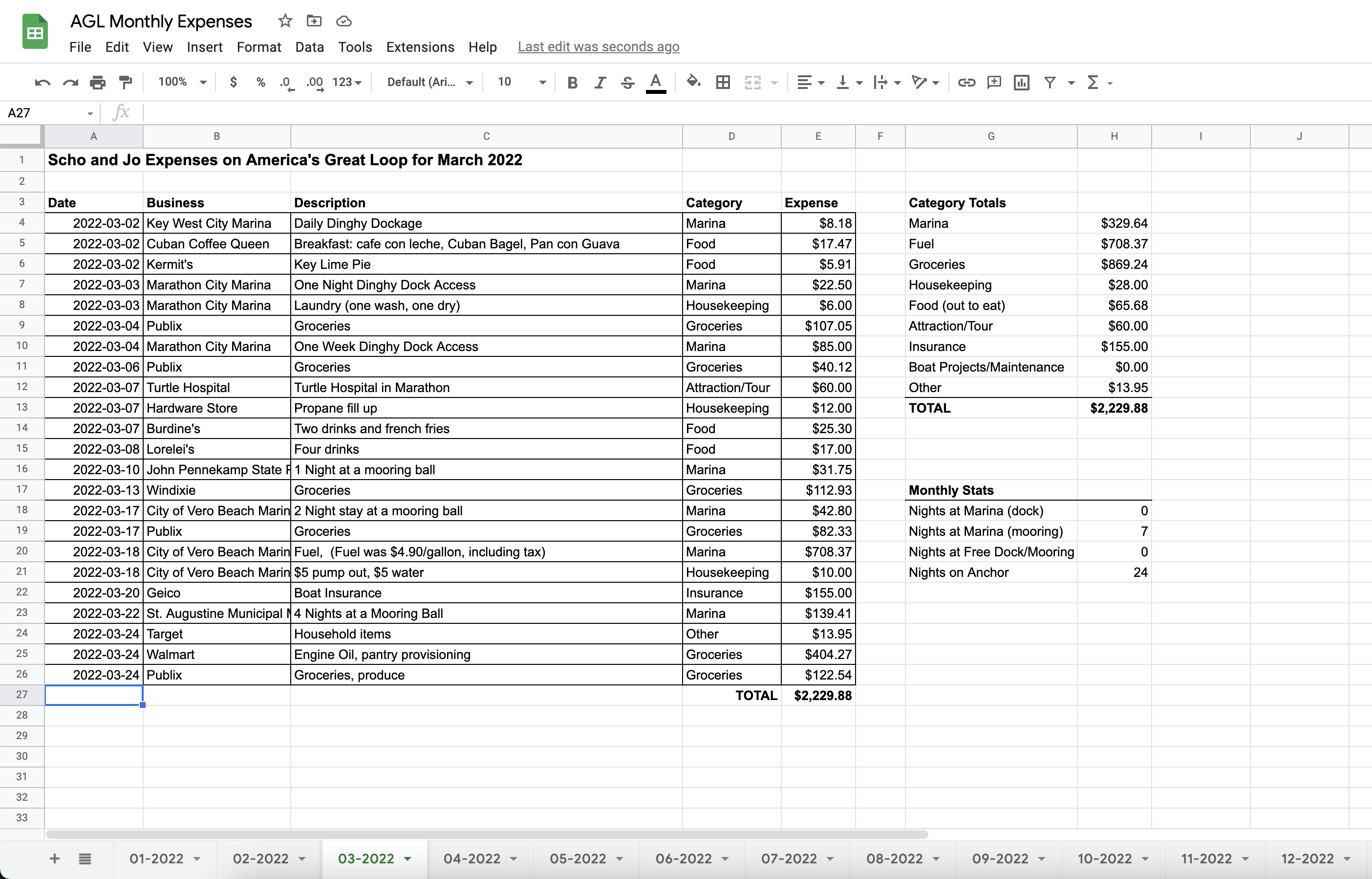Viewport: 1372px width, 879px height.
Task: Toggle italic formatting
Action: click(600, 83)
